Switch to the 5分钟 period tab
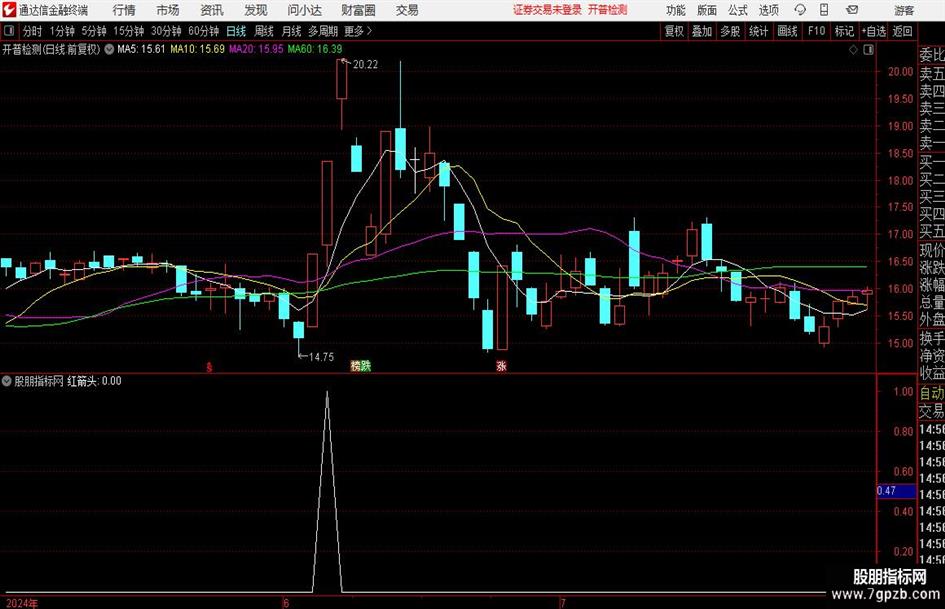 pyautogui.click(x=94, y=31)
